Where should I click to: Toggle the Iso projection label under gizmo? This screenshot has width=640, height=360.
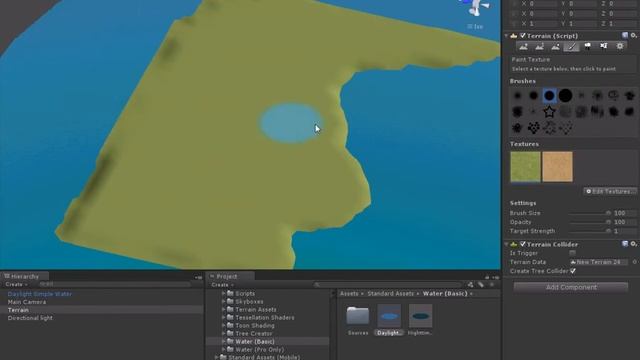pos(475,27)
